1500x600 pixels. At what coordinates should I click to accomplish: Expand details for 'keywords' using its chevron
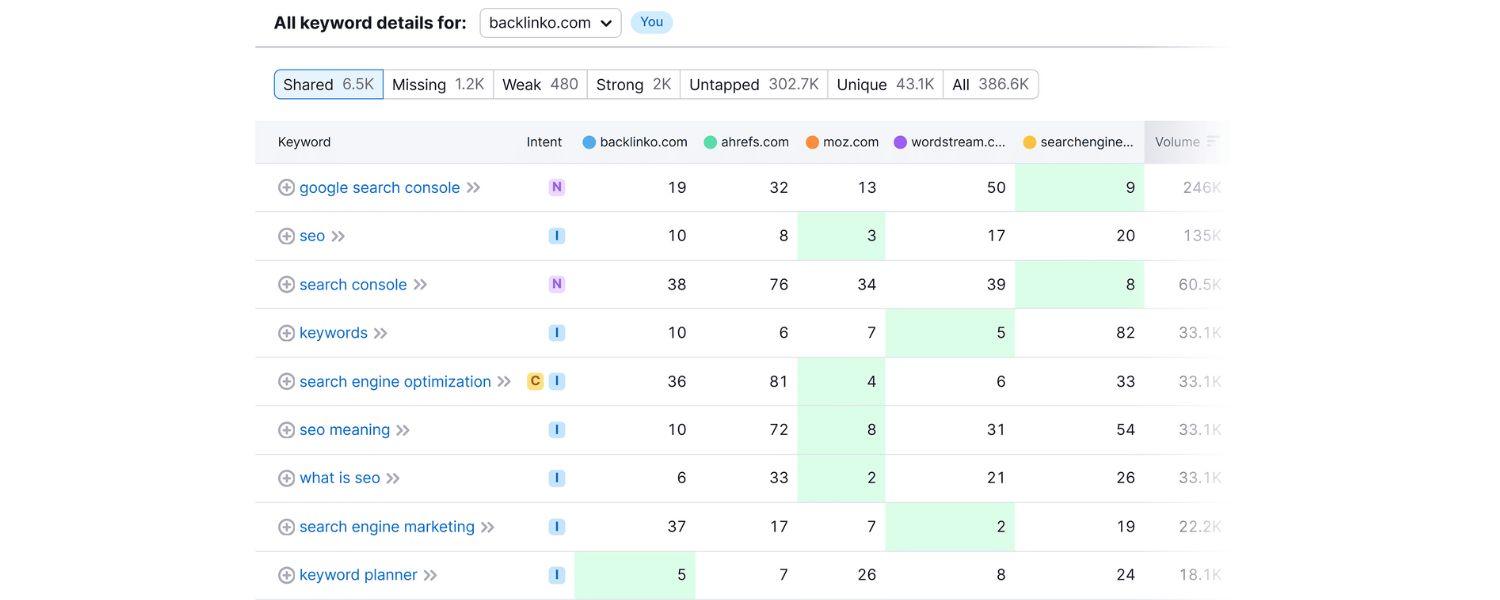(380, 332)
